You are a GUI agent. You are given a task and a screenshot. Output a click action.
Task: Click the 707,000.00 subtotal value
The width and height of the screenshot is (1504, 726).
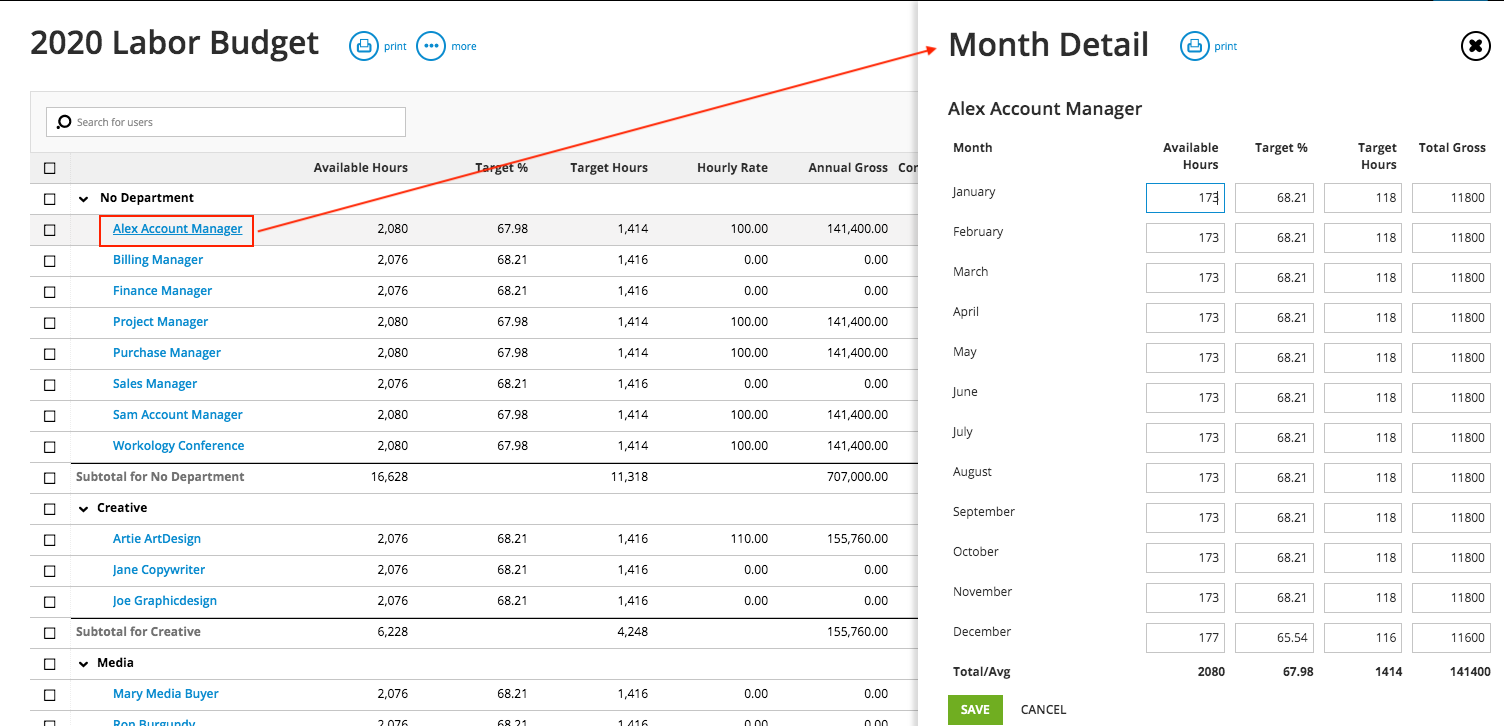tap(856, 477)
